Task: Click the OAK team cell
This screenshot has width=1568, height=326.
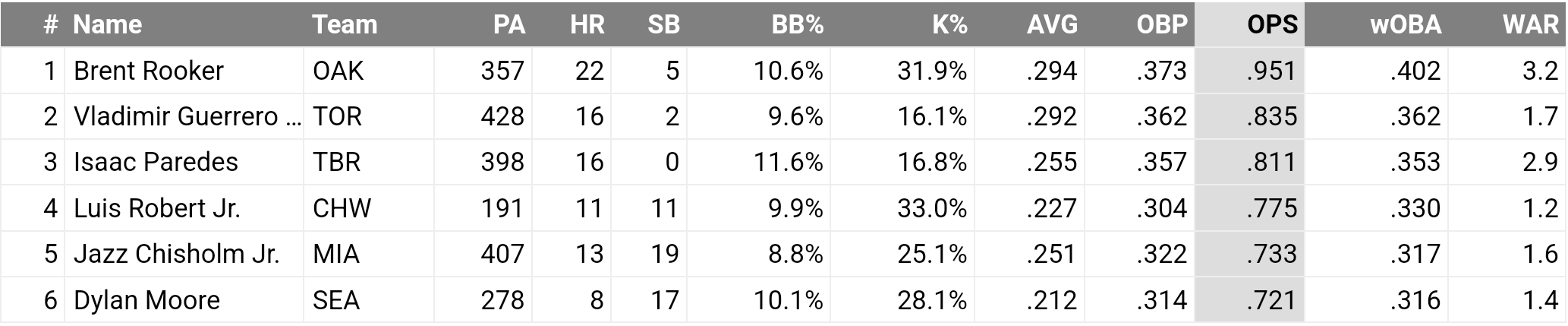Action: point(338,71)
